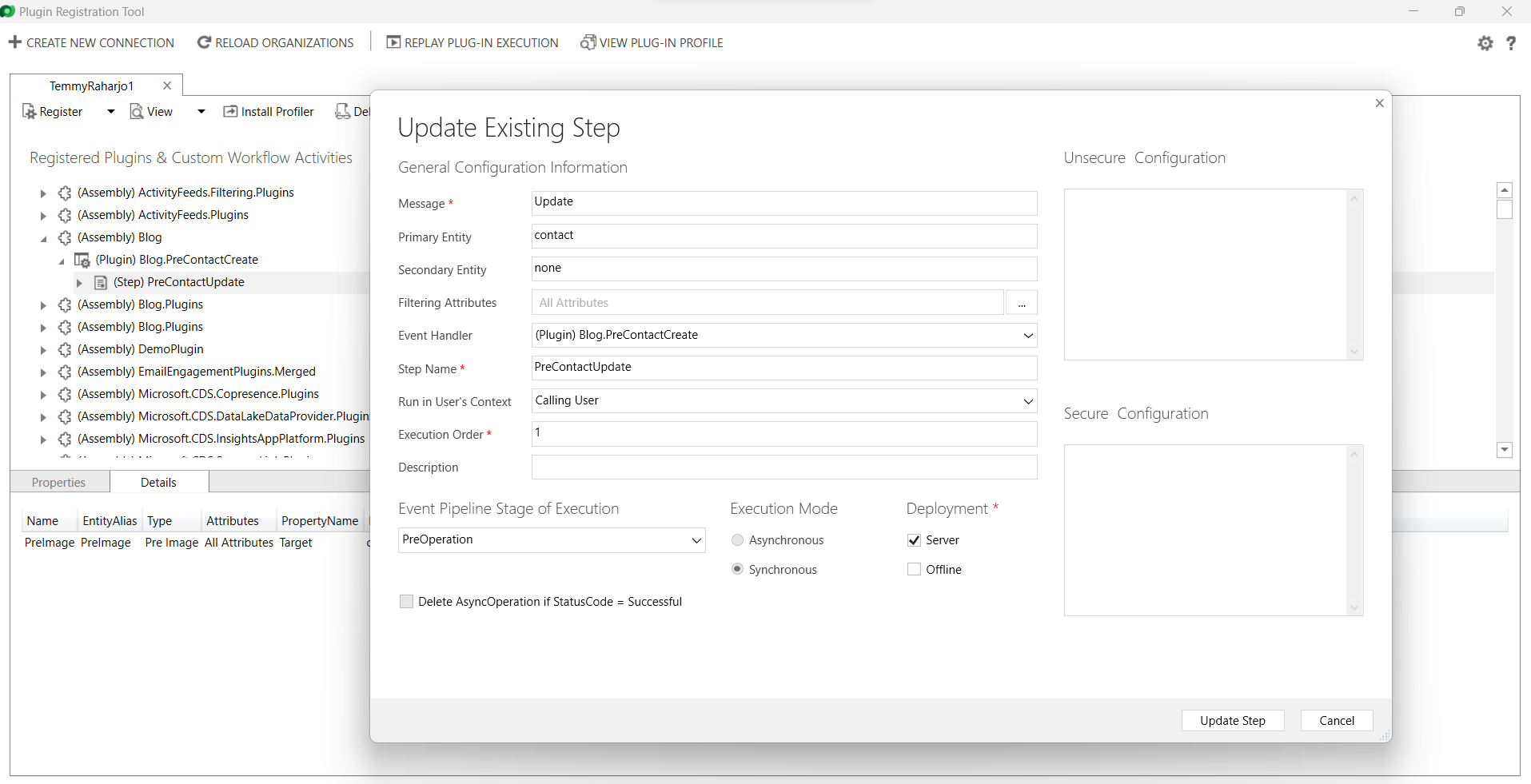Select the Synchronous execution mode
The image size is (1531, 784).
click(737, 569)
